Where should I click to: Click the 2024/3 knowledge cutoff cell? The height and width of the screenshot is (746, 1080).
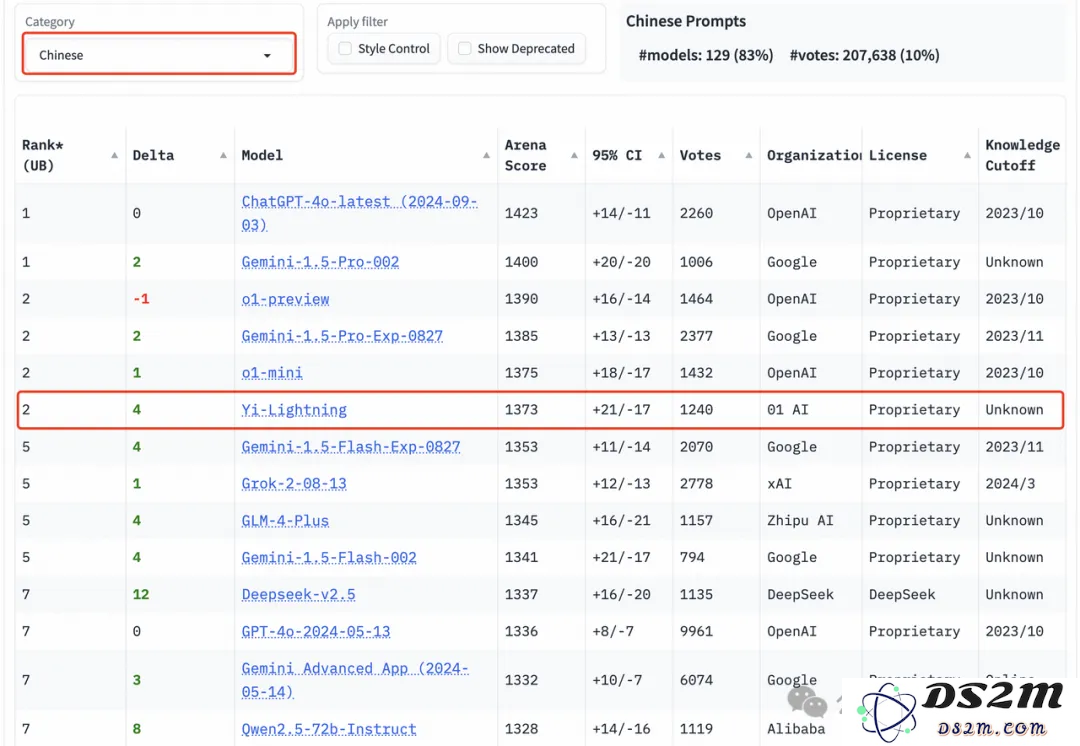coord(1010,484)
